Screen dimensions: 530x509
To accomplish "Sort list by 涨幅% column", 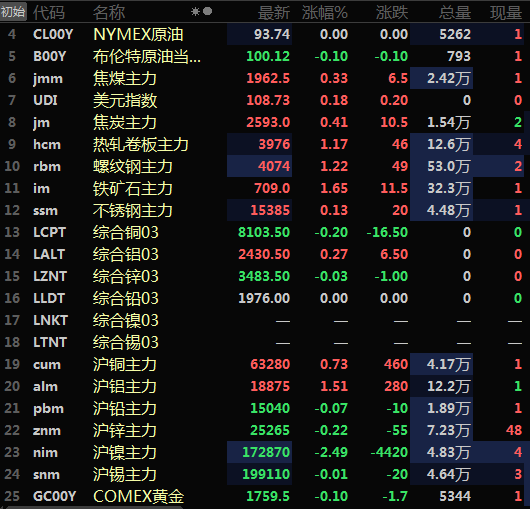I will pyautogui.click(x=325, y=13).
